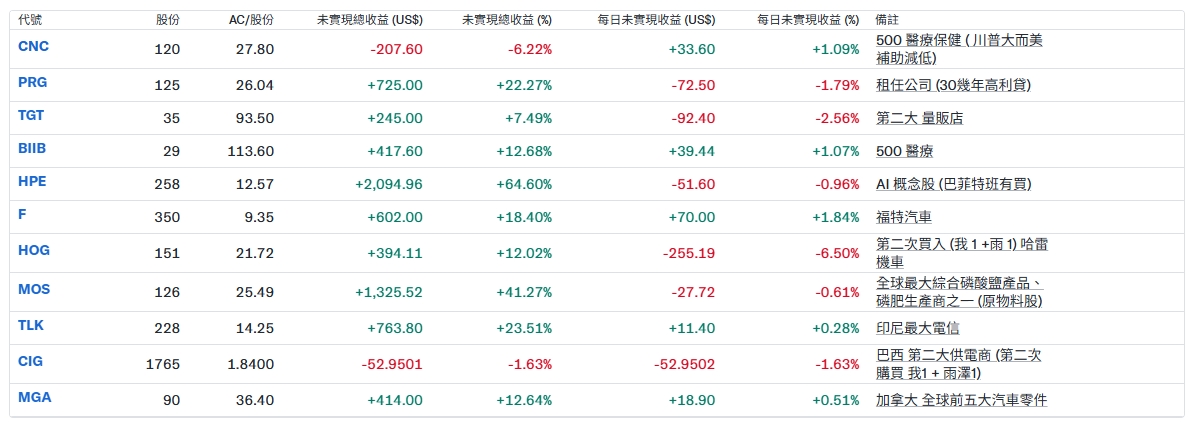
Task: Open the CNC ticker link
Action: 33,46
